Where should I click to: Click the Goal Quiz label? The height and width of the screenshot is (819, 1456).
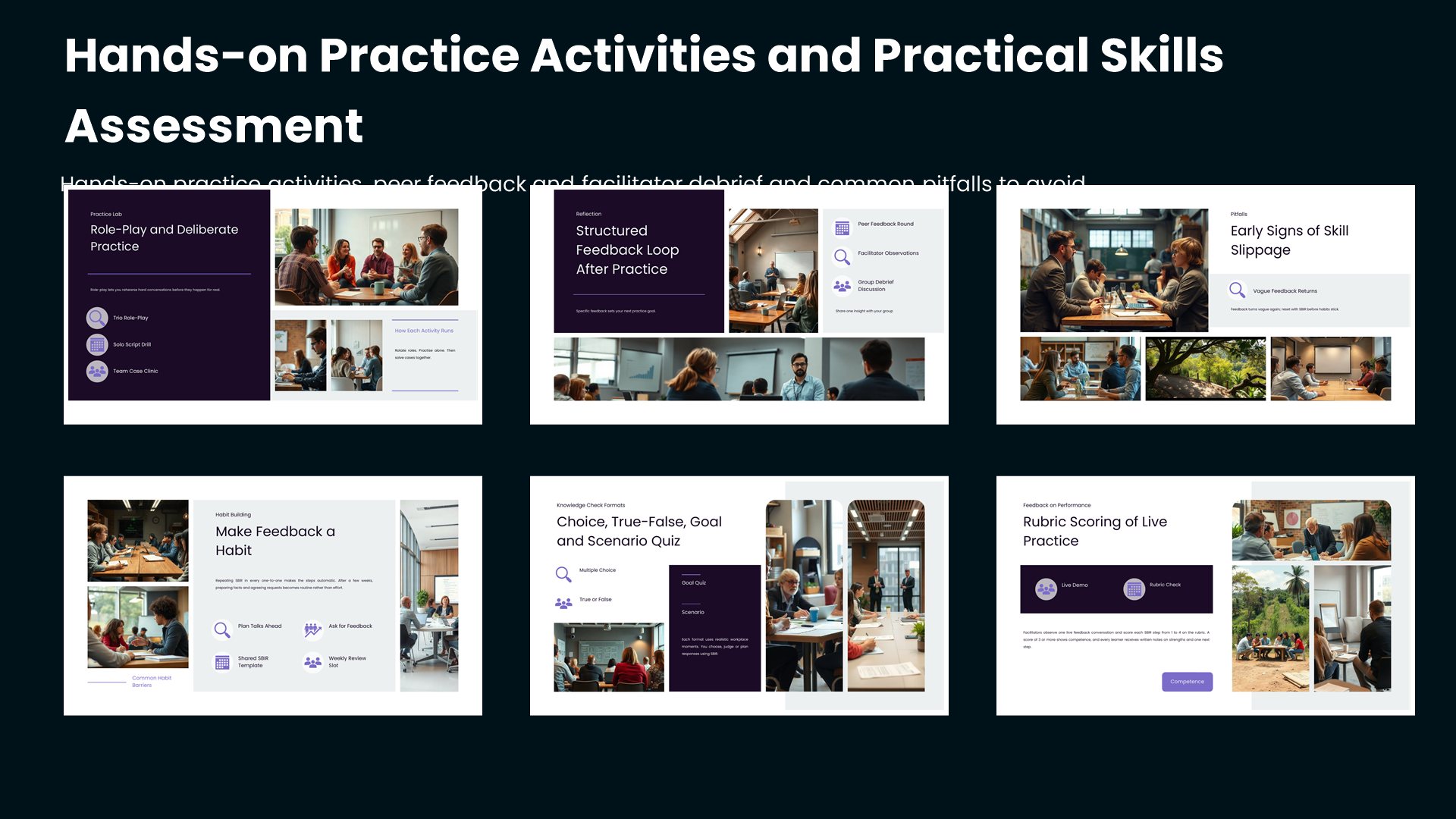[x=693, y=582]
